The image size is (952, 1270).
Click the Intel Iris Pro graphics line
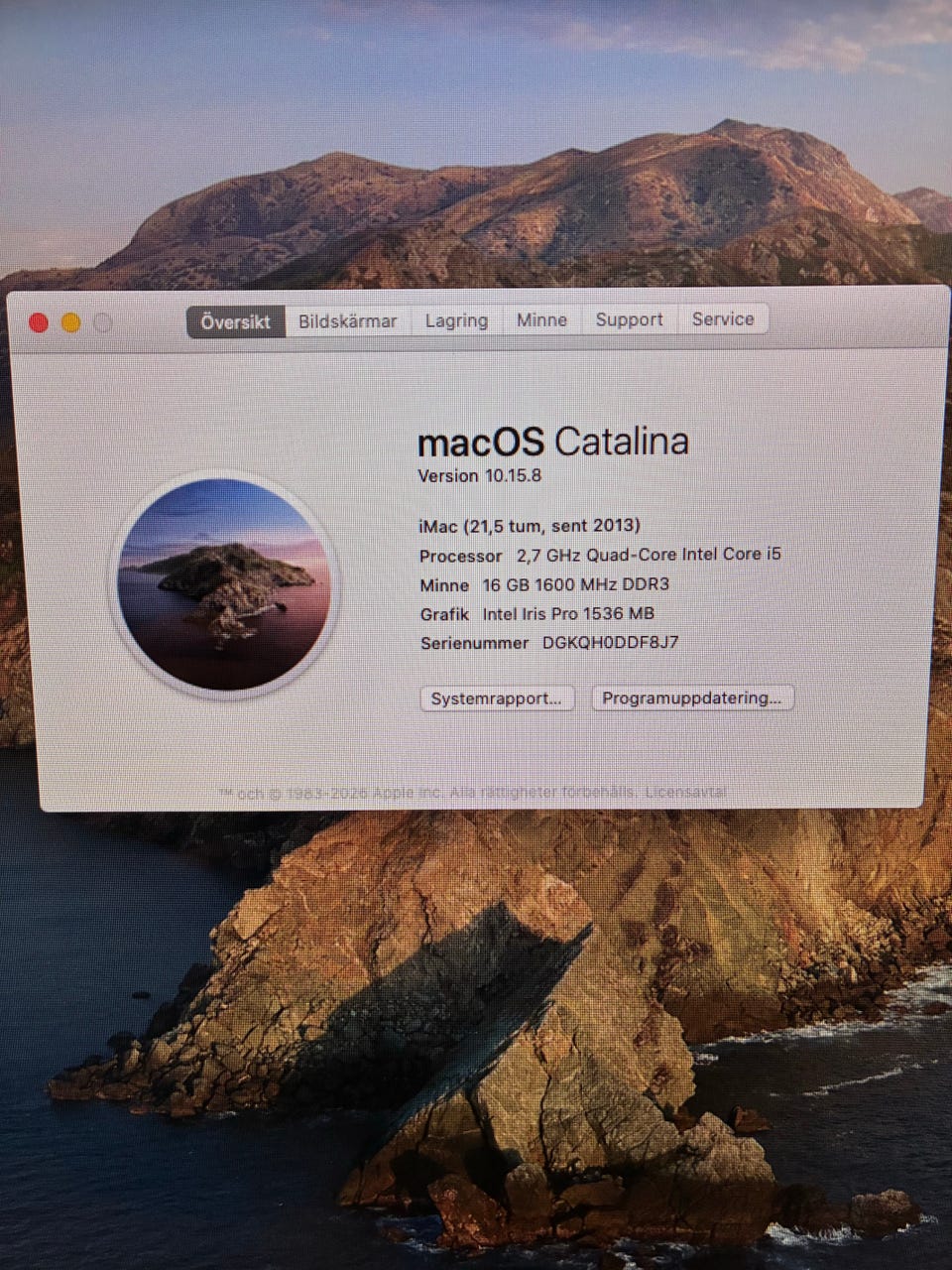pyautogui.click(x=567, y=613)
